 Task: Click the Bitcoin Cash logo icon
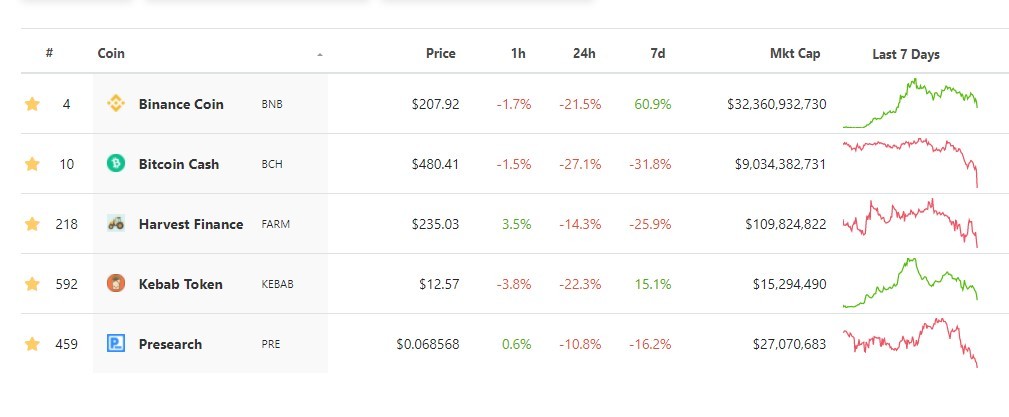(x=116, y=163)
